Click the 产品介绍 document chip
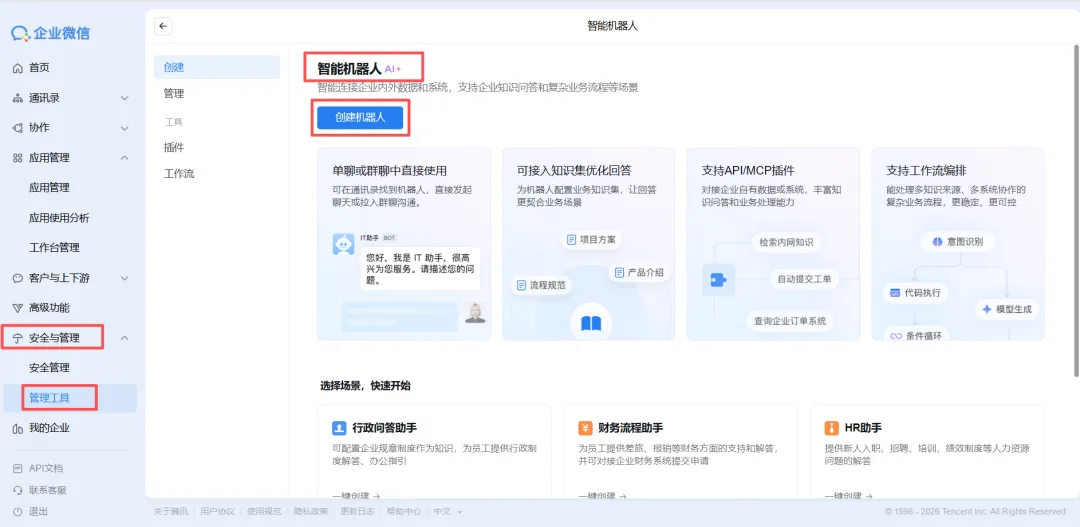 tap(639, 272)
